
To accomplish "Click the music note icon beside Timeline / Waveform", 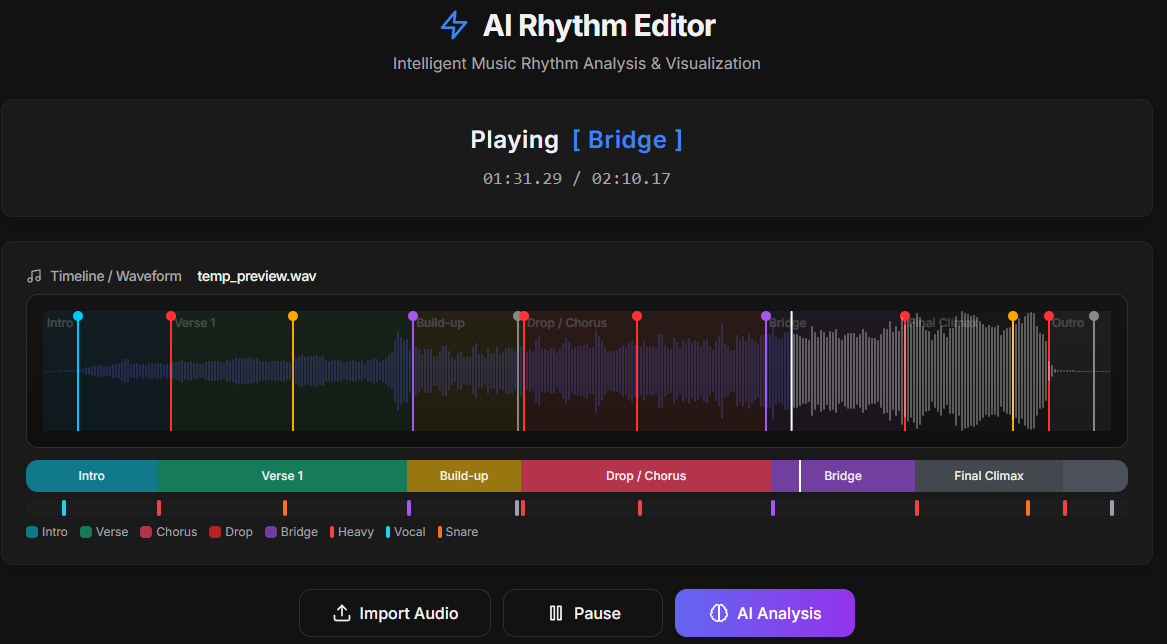I will 35,276.
